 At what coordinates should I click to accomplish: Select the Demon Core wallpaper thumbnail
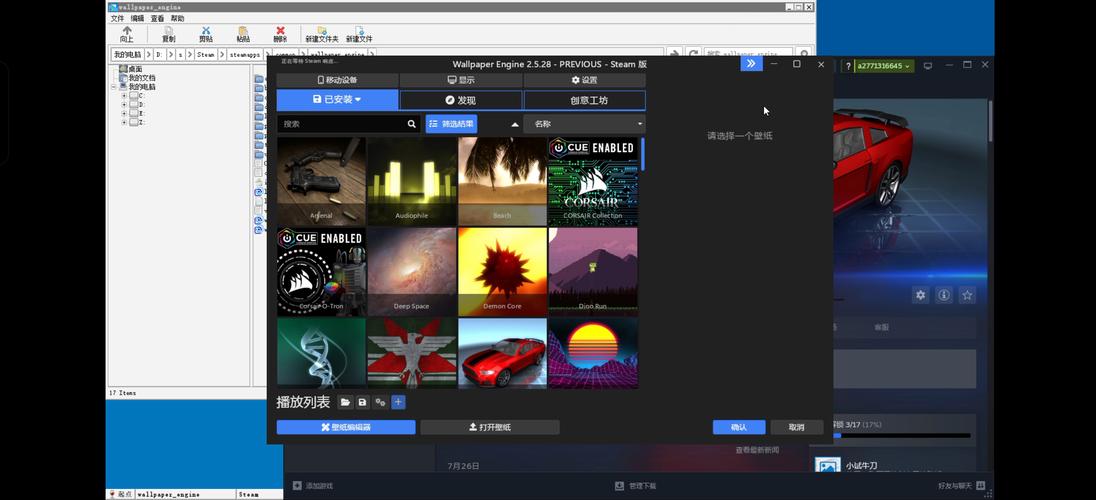point(502,271)
